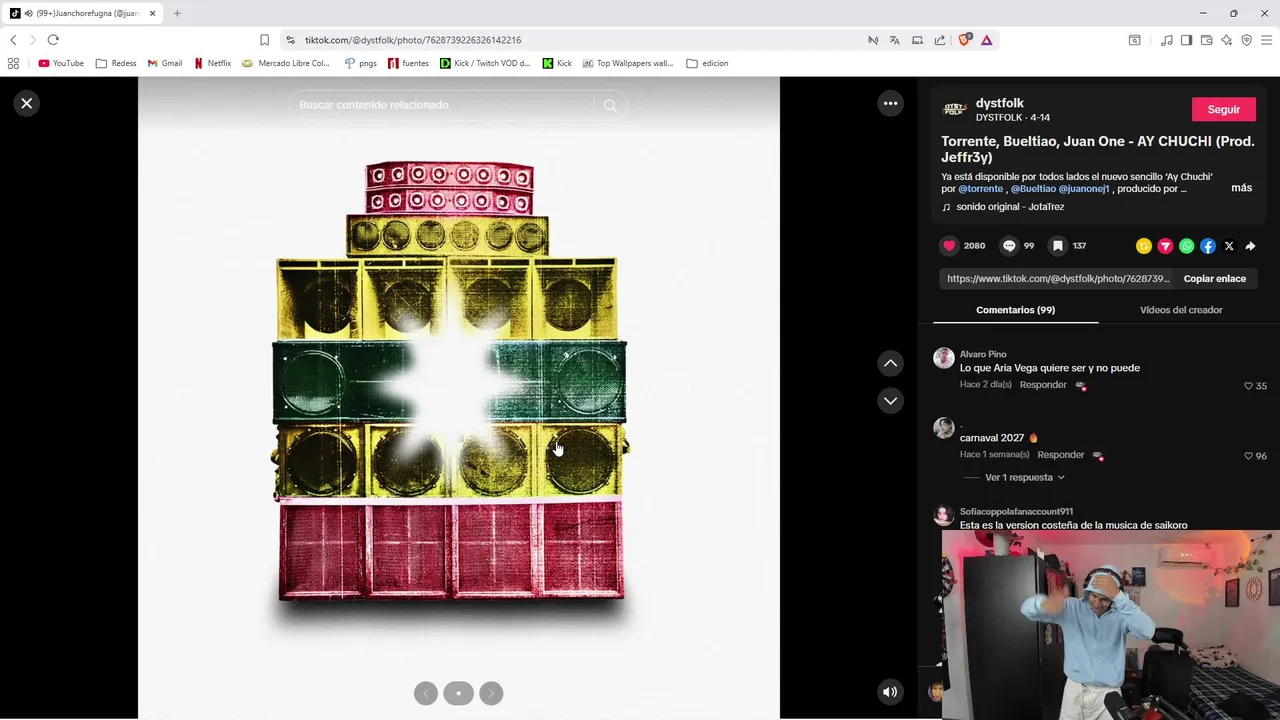Image resolution: width=1280 pixels, height=720 pixels.
Task: Share the post to WhatsApp
Action: (x=1186, y=246)
